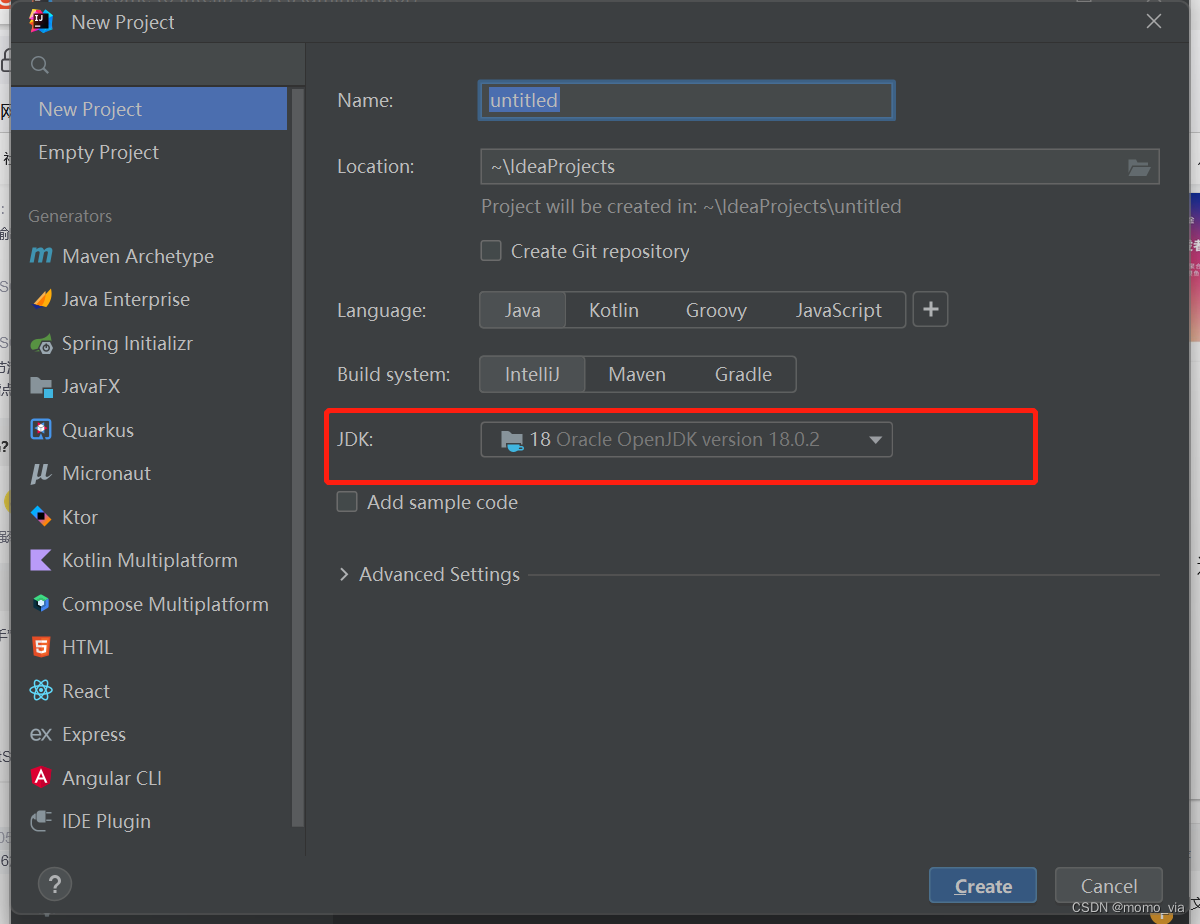Image resolution: width=1200 pixels, height=924 pixels.
Task: Click the Create button
Action: (983, 886)
